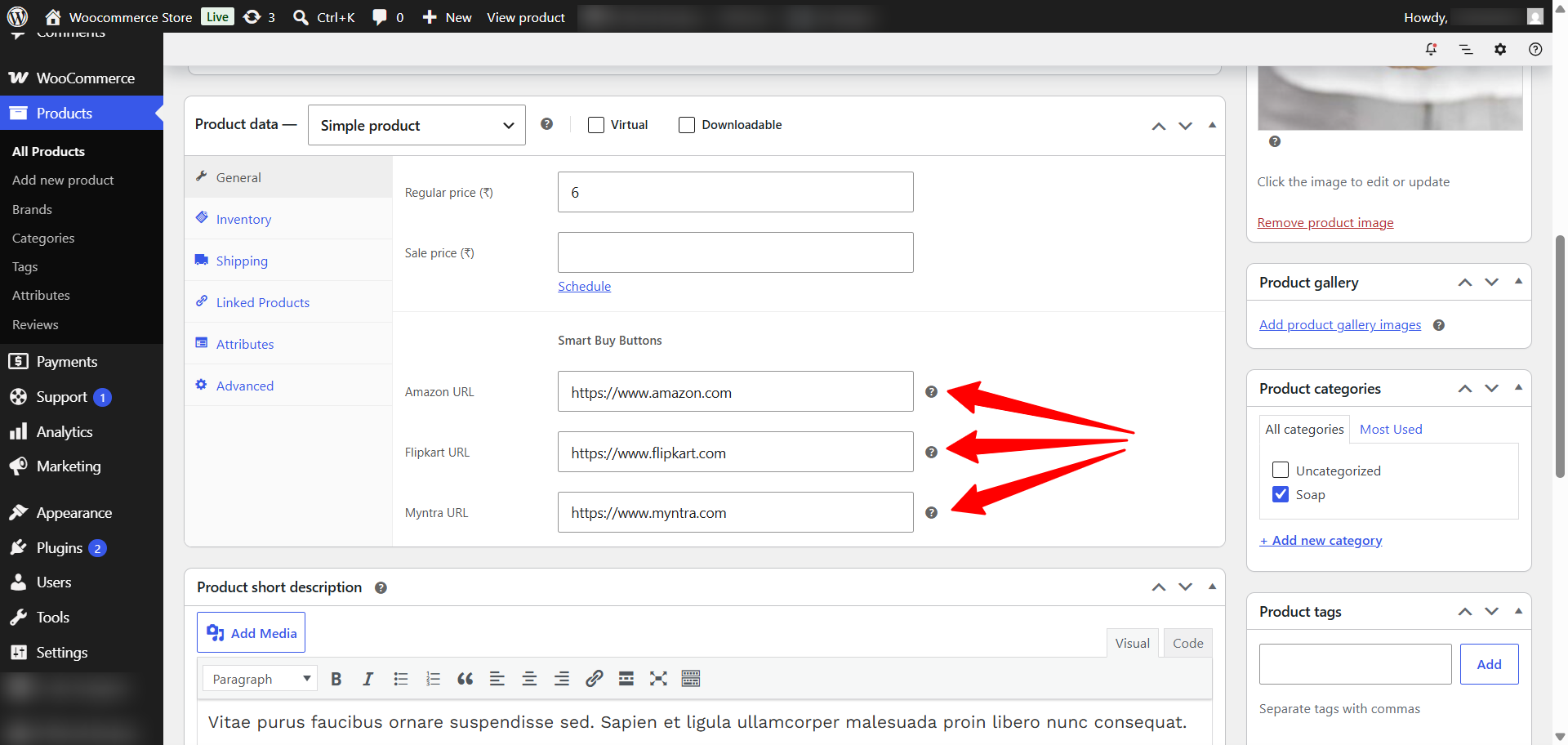Collapse the Product gallery panel
Screen dimensions: 1568x745
[x=1518, y=281]
